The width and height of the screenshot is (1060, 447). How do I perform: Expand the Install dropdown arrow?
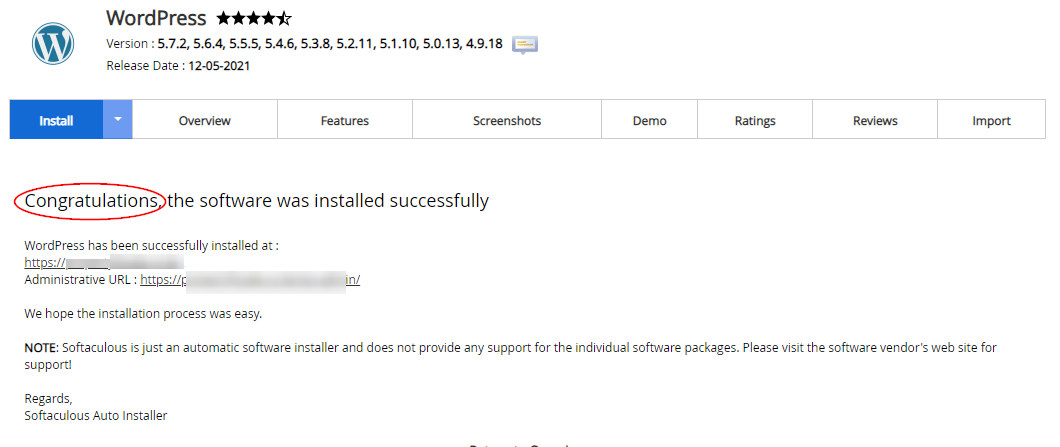coord(118,120)
